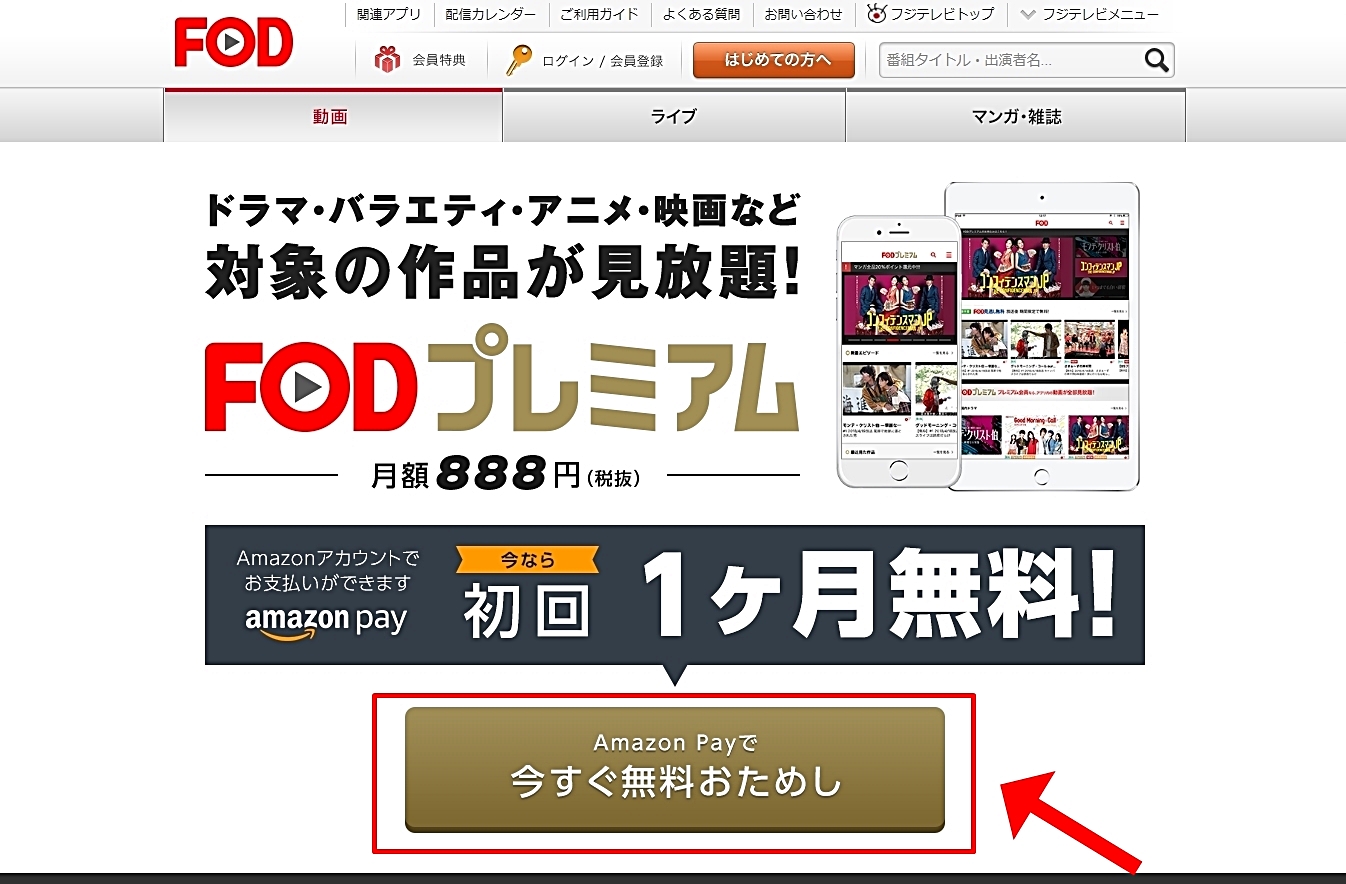
Task: Click the red gift box icon
Action: point(387,60)
